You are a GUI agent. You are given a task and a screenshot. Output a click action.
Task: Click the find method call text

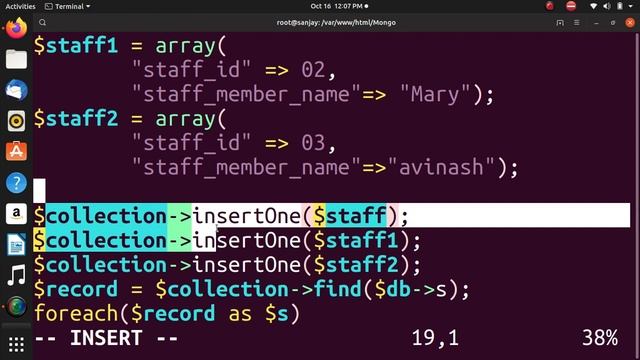(338, 289)
